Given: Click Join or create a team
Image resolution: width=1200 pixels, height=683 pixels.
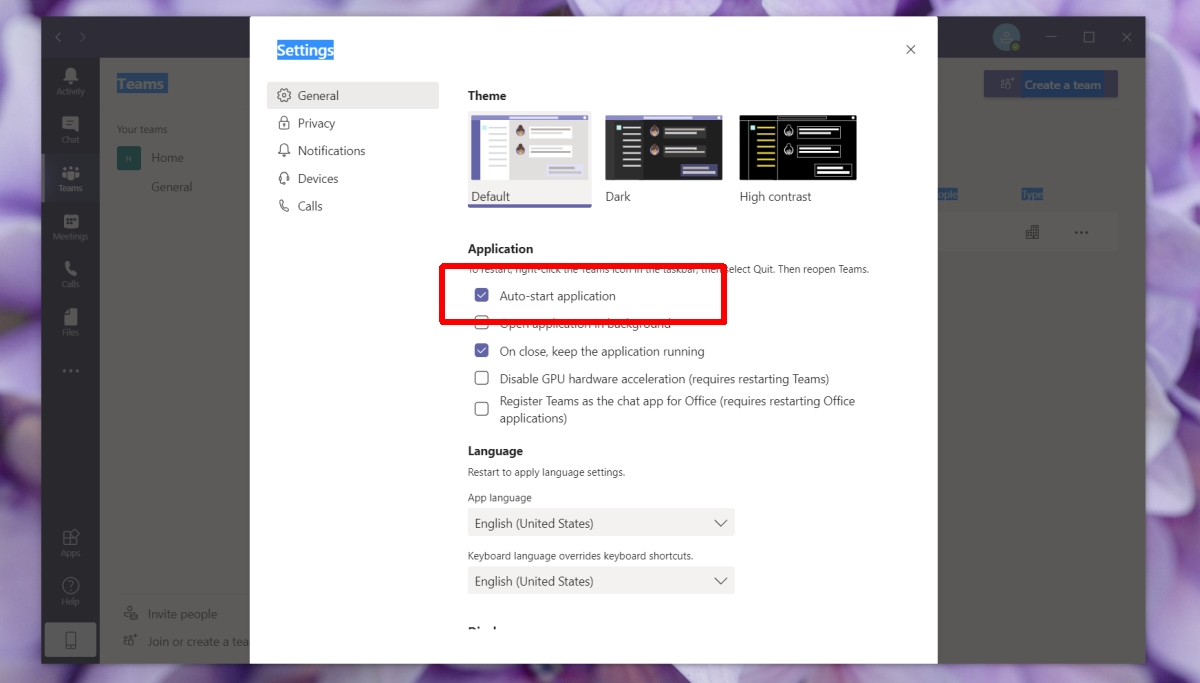Looking at the screenshot, I should (x=198, y=641).
